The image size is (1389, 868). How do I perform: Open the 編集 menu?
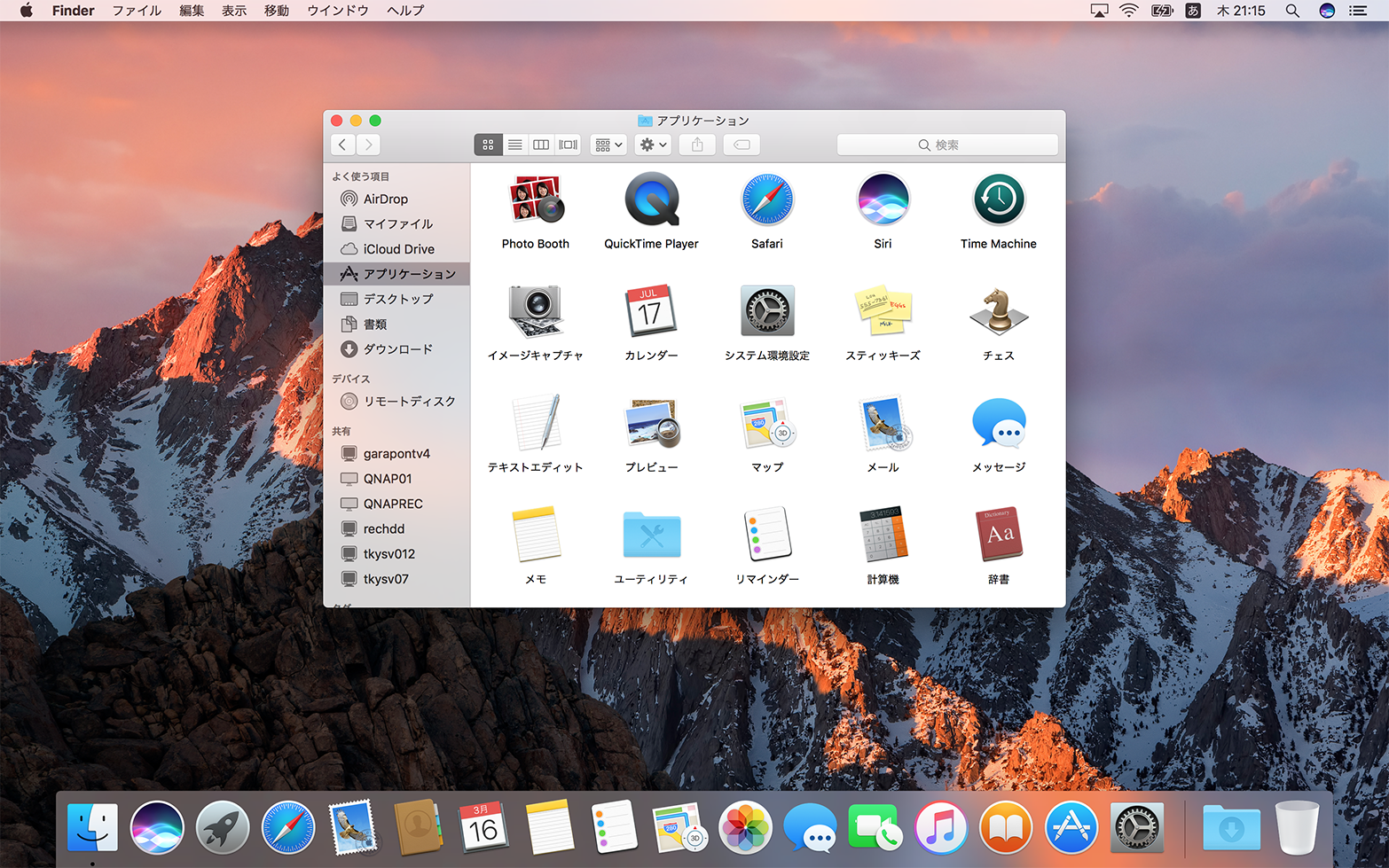[x=192, y=11]
